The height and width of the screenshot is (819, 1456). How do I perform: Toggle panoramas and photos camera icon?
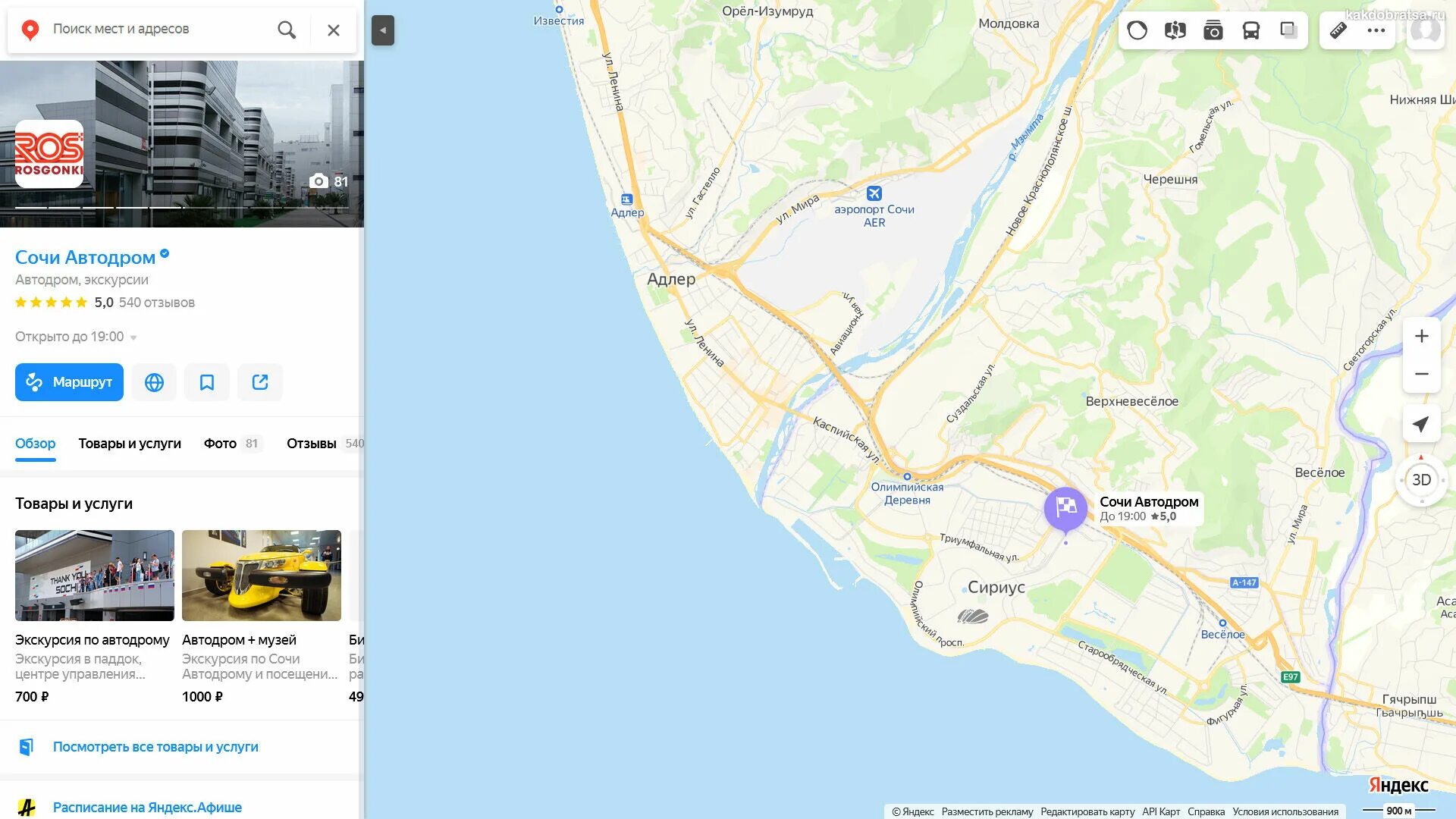click(x=1213, y=30)
